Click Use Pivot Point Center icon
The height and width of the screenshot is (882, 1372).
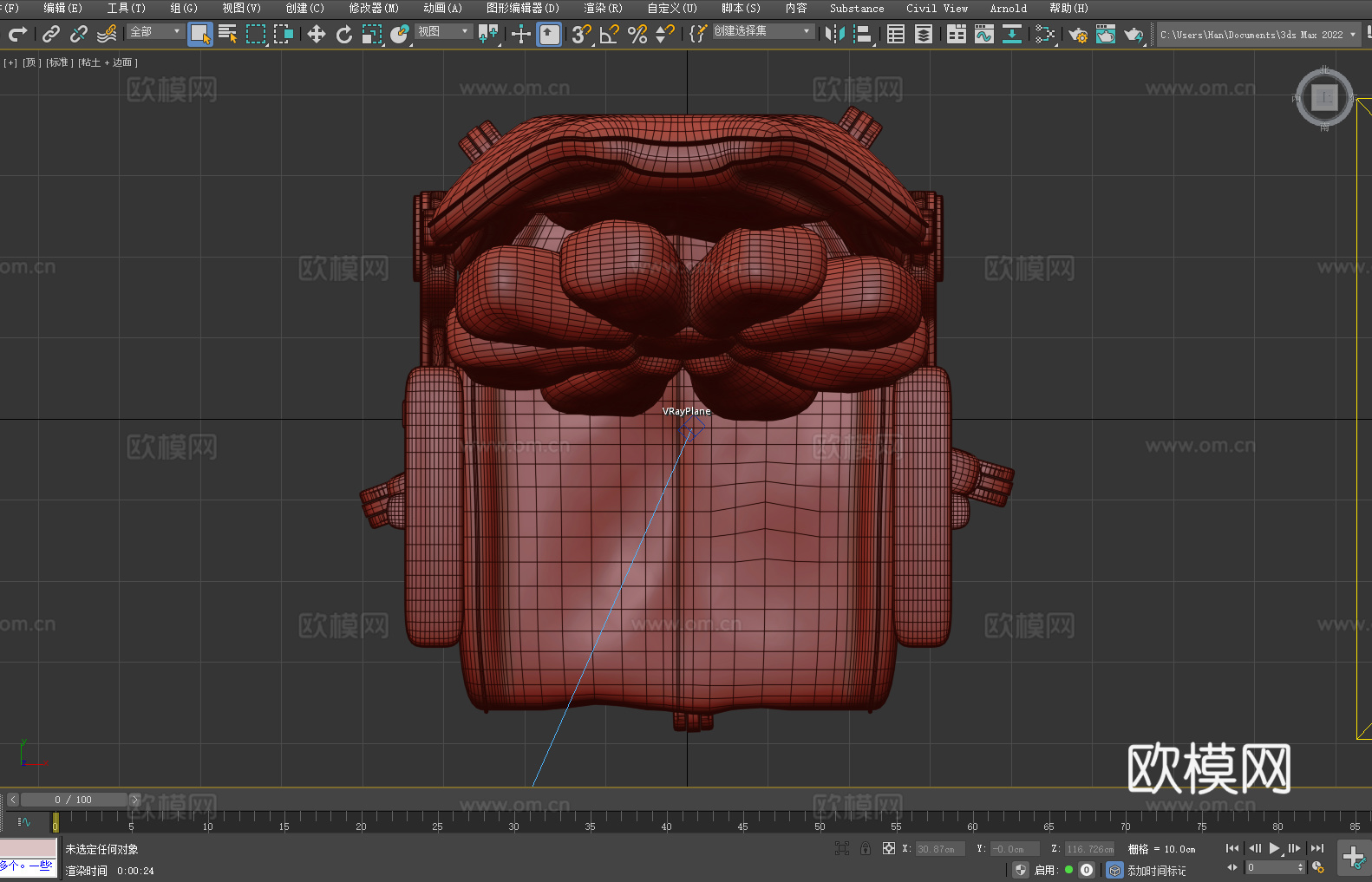pyautogui.click(x=488, y=34)
